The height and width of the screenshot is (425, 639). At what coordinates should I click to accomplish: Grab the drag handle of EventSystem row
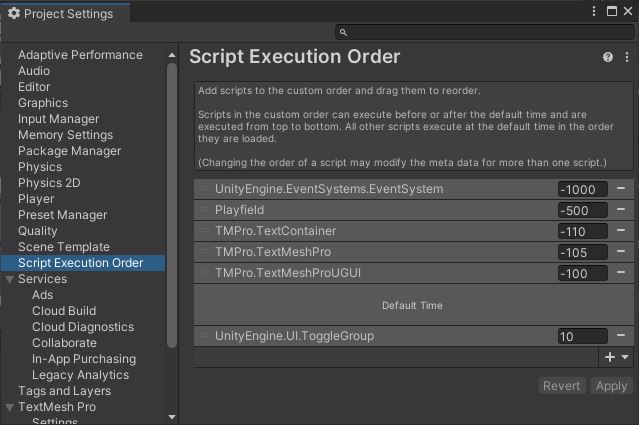[x=203, y=188]
